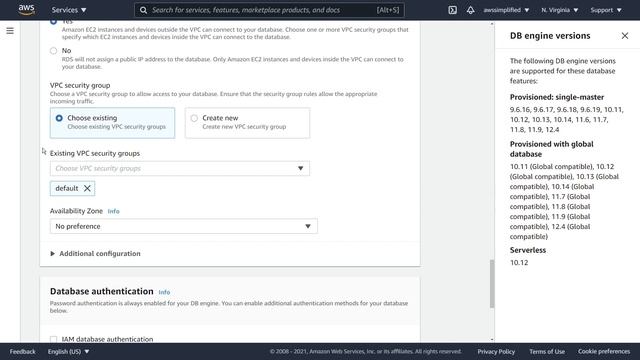640x360 pixels.
Task: Expand Additional configuration section
Action: pyautogui.click(x=95, y=253)
